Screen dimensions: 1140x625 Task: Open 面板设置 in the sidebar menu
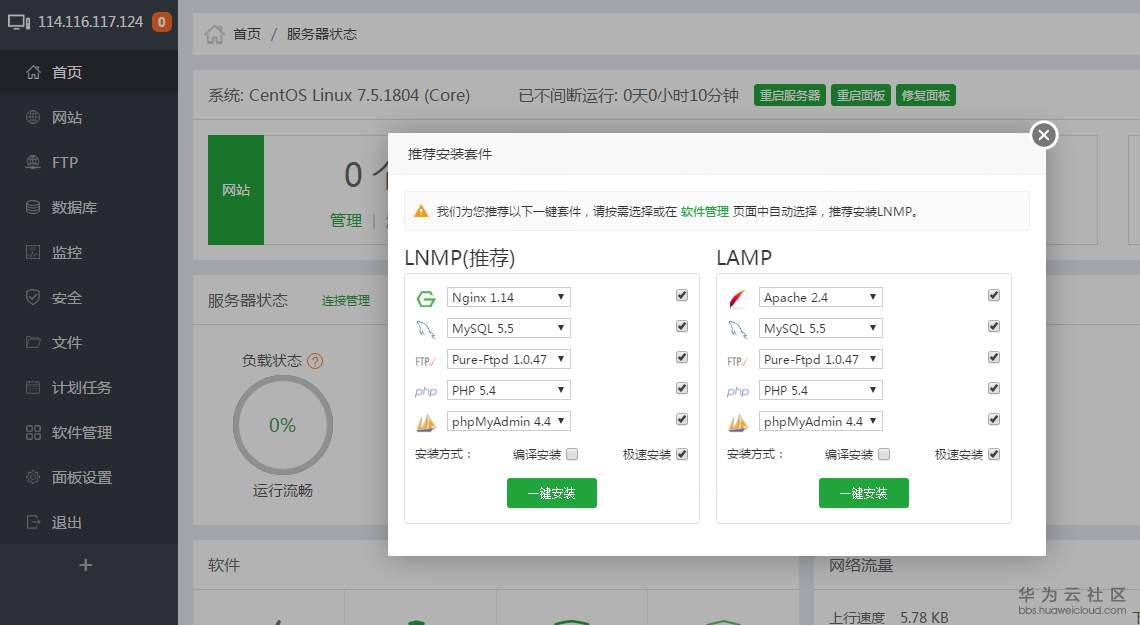pyautogui.click(x=89, y=477)
